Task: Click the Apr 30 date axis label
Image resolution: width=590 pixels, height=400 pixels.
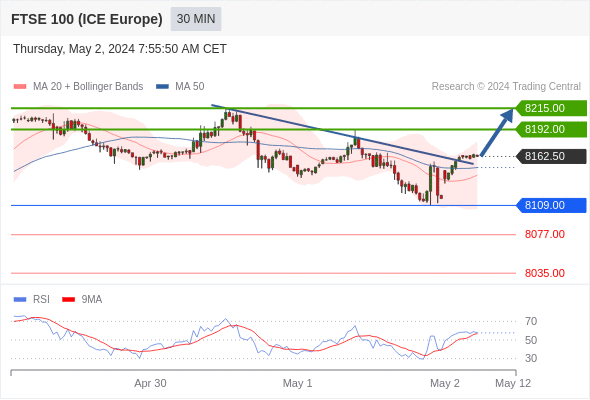Action: 151,383
